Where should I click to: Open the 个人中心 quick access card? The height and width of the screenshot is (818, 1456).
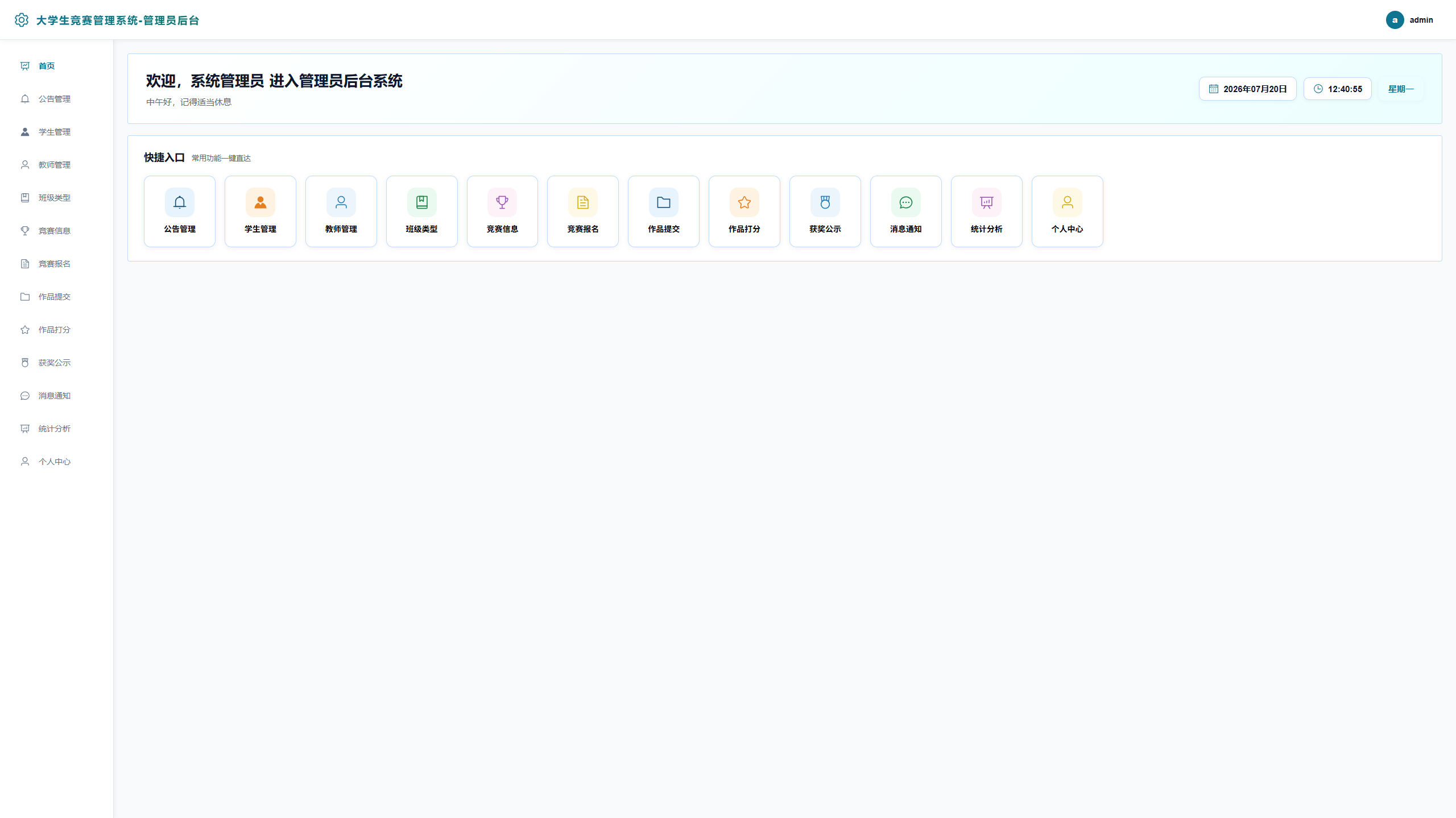1068,211
